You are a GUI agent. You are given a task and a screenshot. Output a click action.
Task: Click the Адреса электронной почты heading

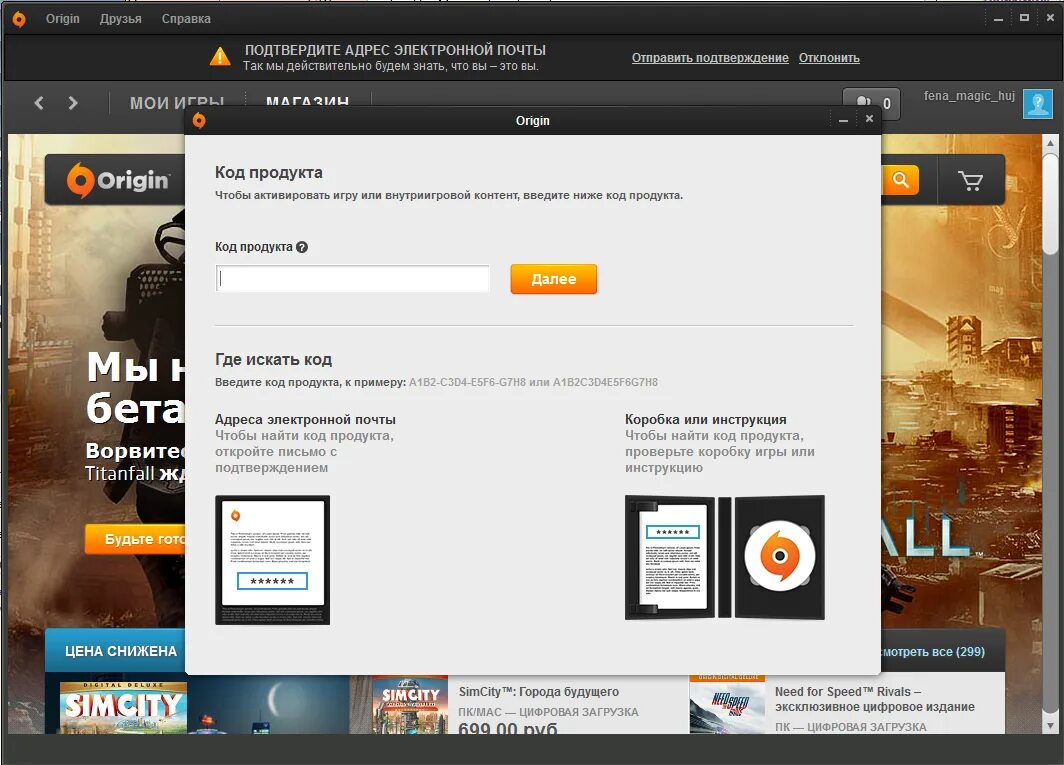pos(305,419)
